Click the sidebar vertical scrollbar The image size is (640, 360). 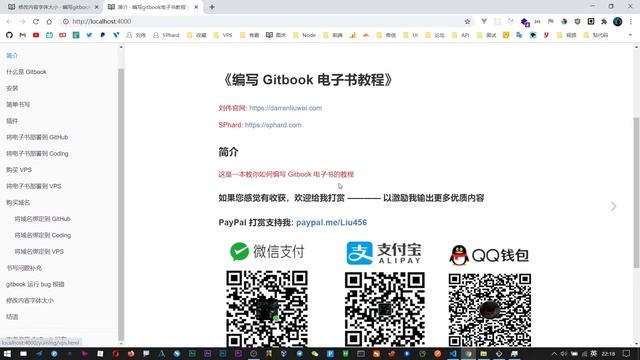(121, 204)
